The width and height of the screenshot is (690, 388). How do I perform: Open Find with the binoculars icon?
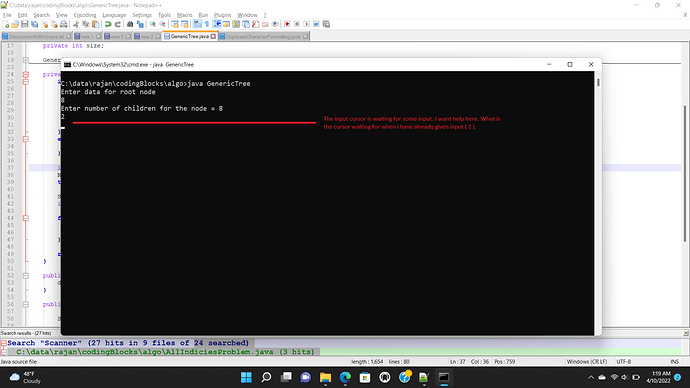coord(130,24)
